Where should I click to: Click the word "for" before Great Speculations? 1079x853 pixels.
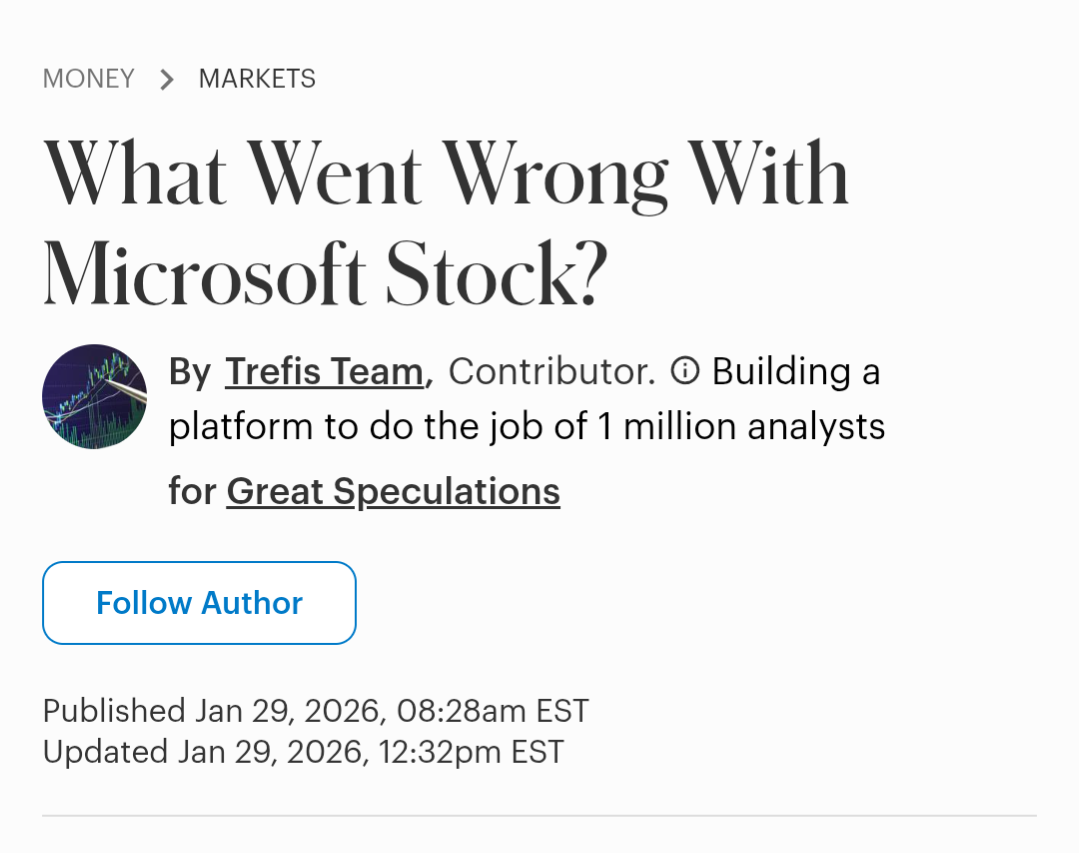coord(191,492)
